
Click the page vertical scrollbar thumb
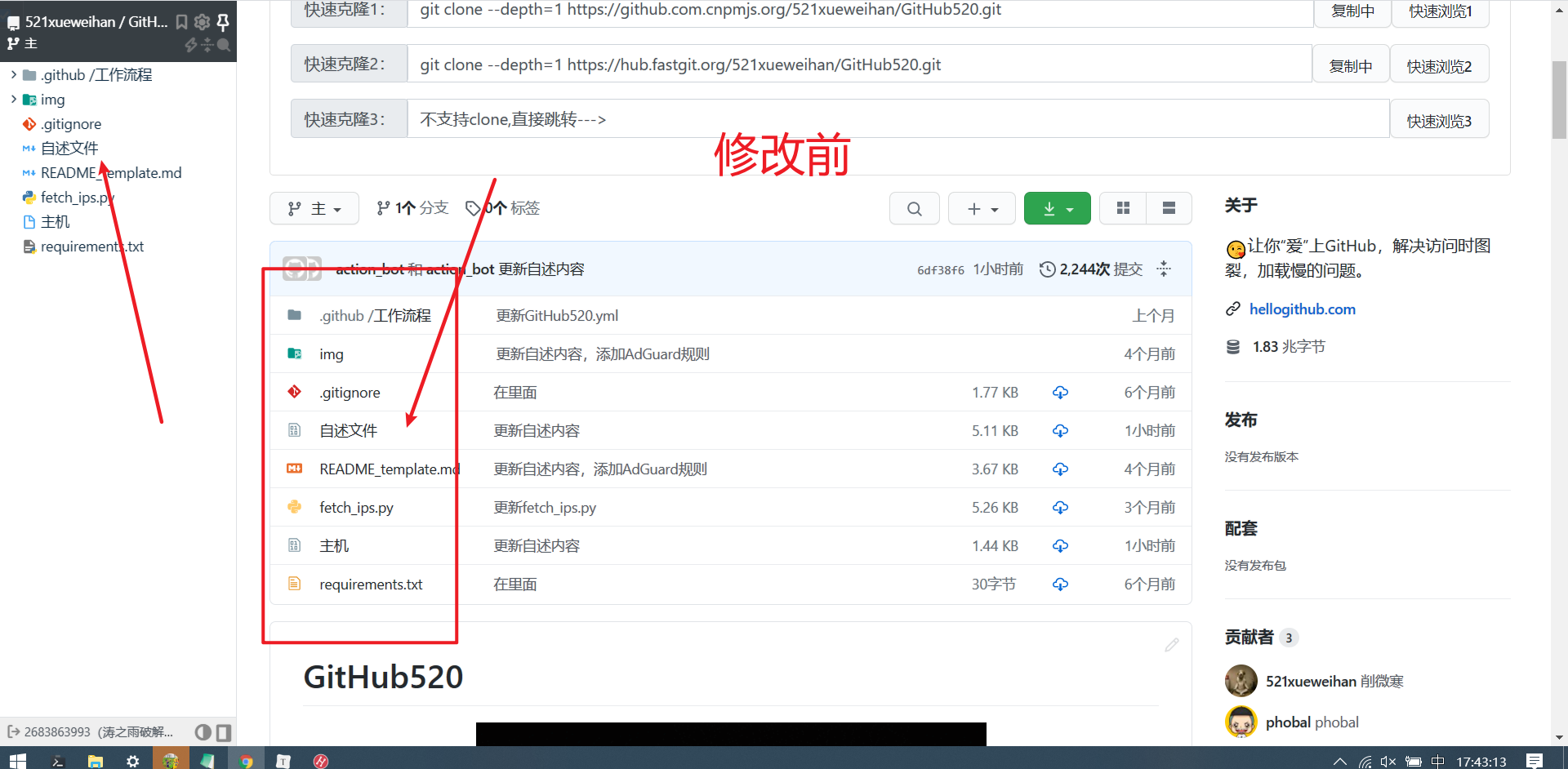(x=1559, y=100)
